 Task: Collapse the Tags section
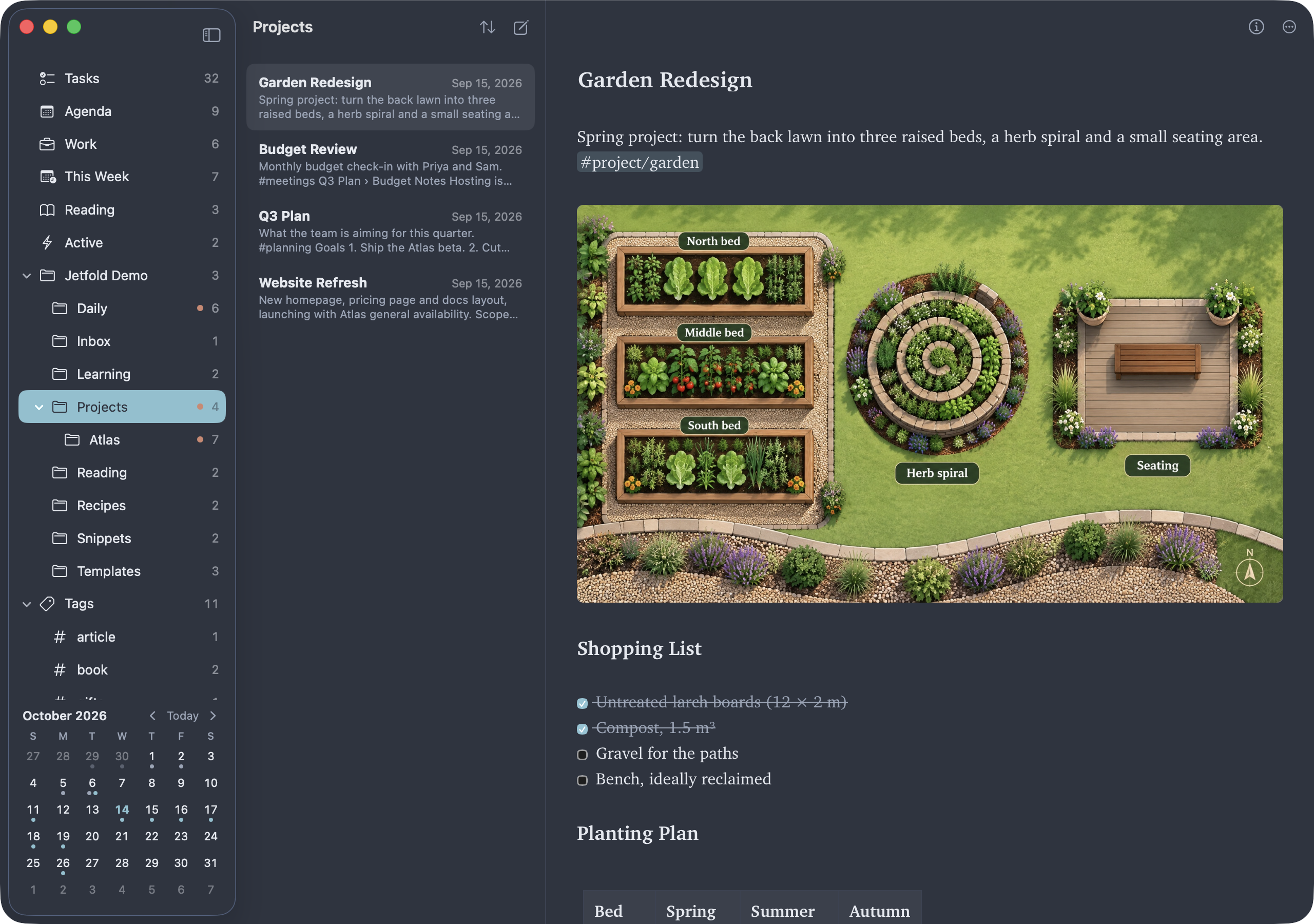coord(27,603)
